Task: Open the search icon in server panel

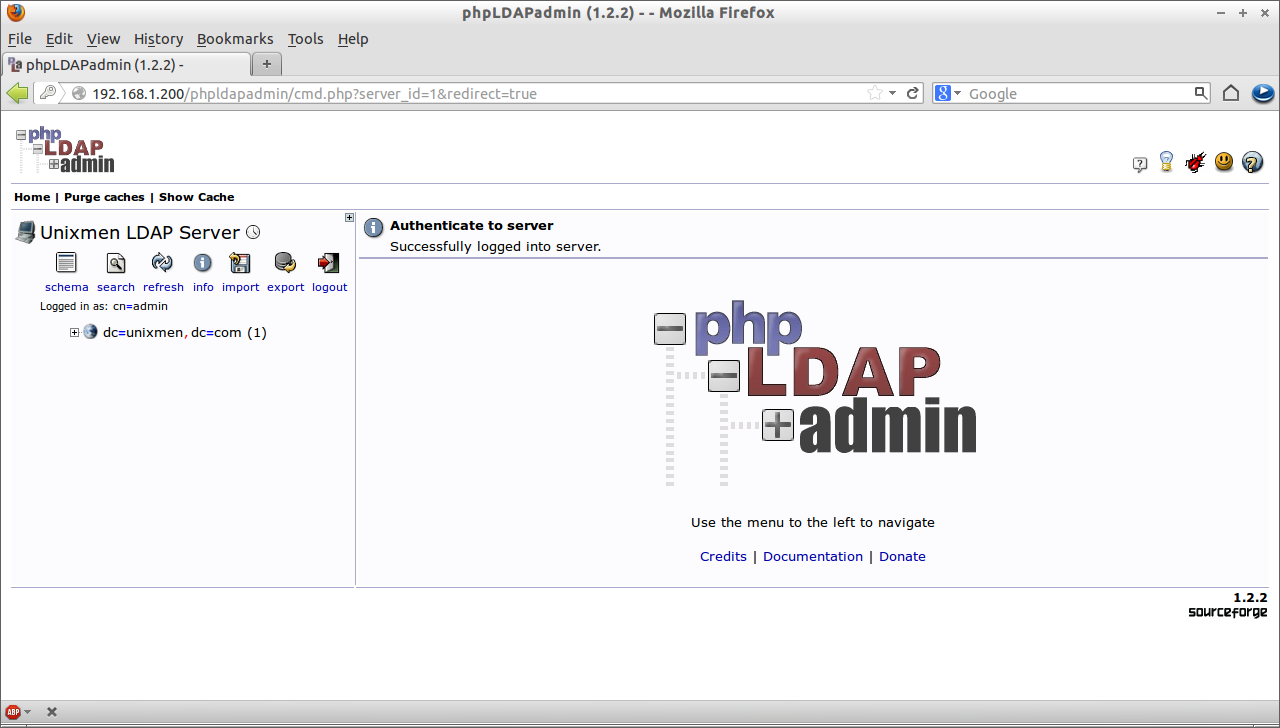Action: click(x=116, y=263)
